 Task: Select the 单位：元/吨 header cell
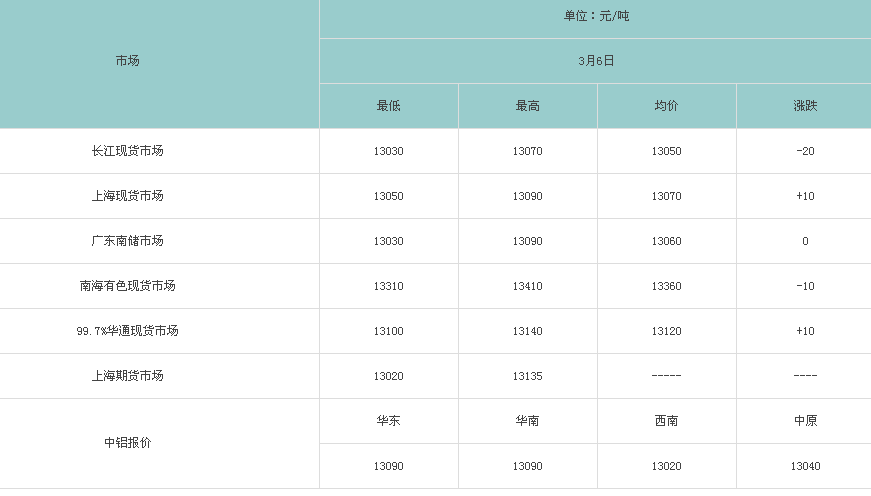pyautogui.click(x=596, y=16)
